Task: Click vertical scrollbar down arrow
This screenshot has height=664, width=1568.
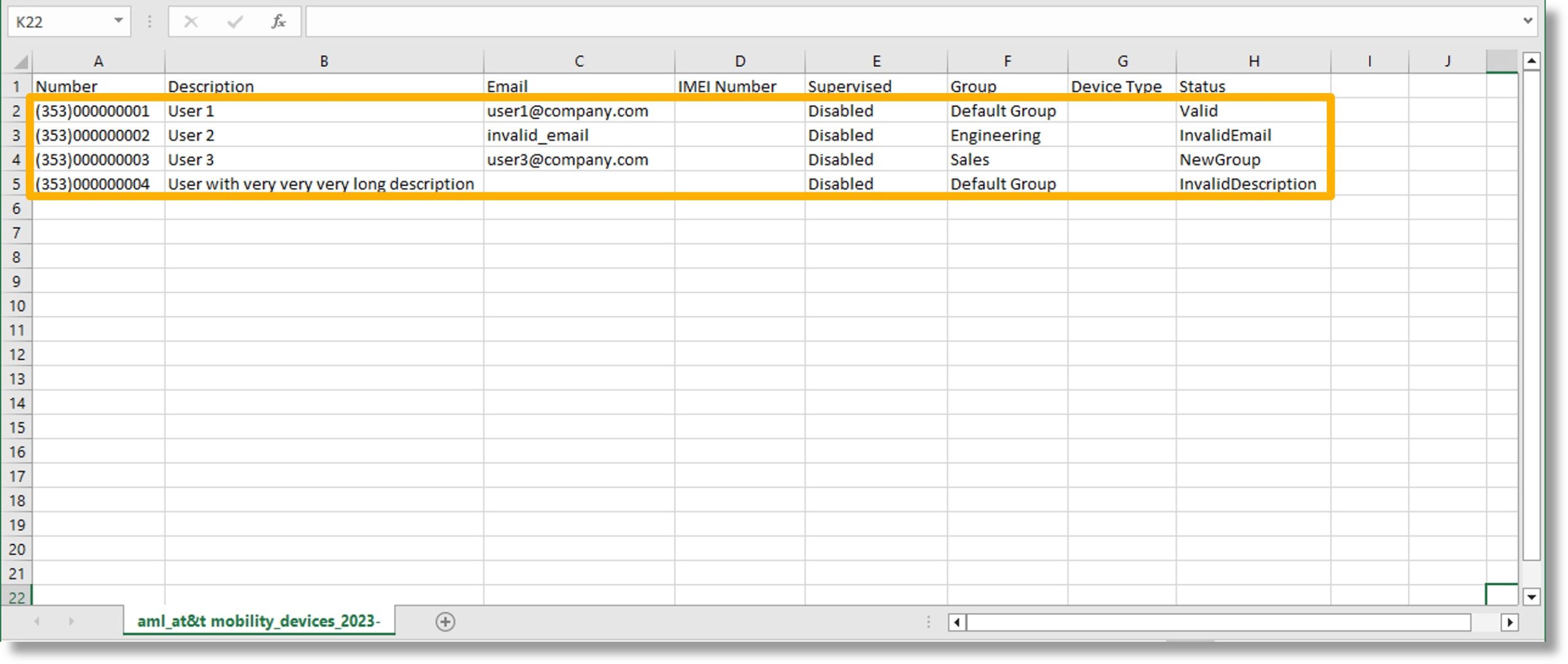Action: pyautogui.click(x=1531, y=596)
